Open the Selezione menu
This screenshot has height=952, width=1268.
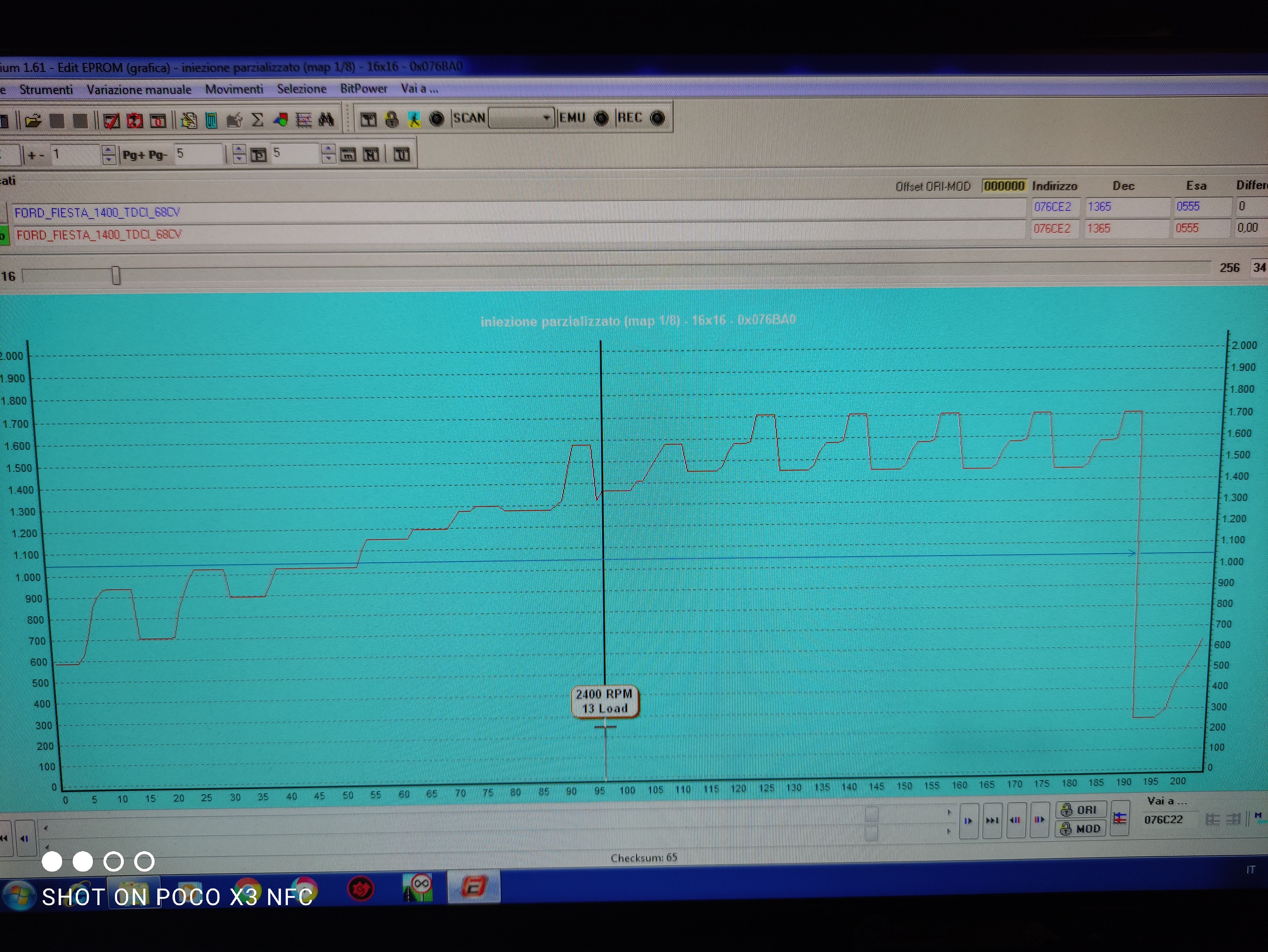coord(302,89)
